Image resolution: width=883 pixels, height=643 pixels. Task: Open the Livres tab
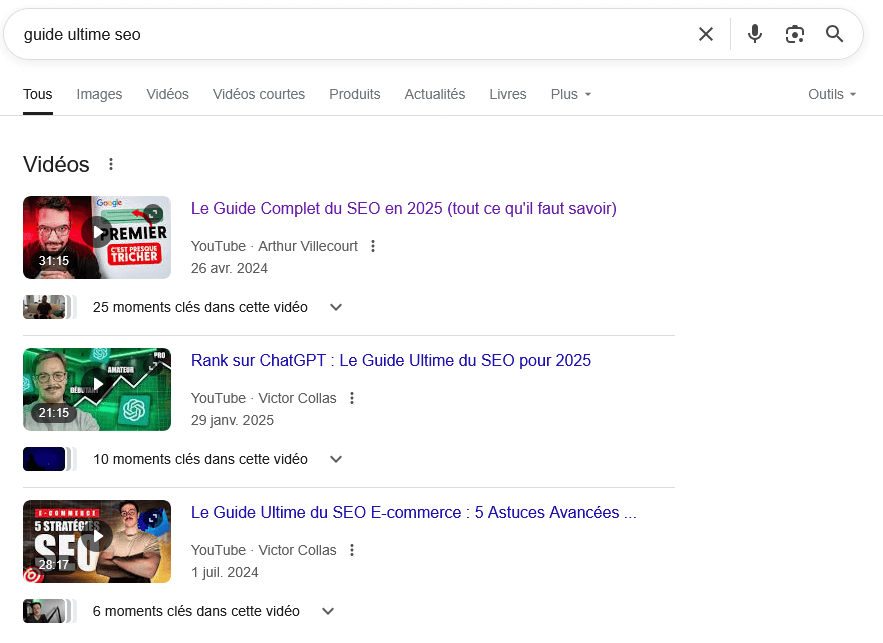(x=508, y=94)
